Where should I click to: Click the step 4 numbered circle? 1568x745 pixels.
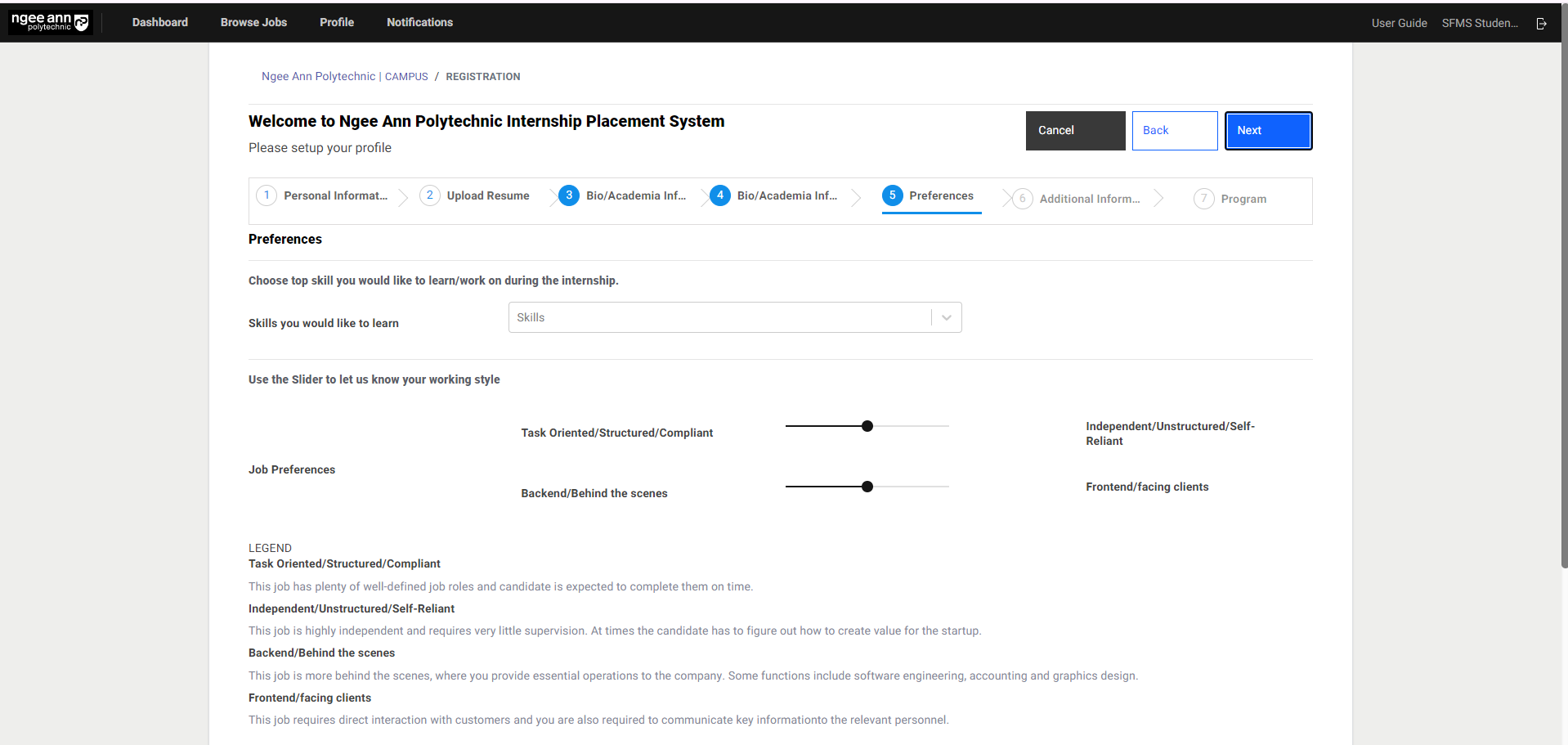[x=719, y=195]
